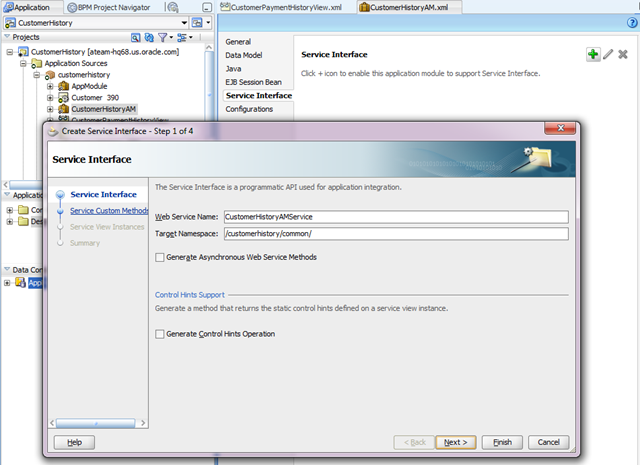Click the blue help question mark icon
Viewport: 640px width, 465px height.
coord(632,23)
